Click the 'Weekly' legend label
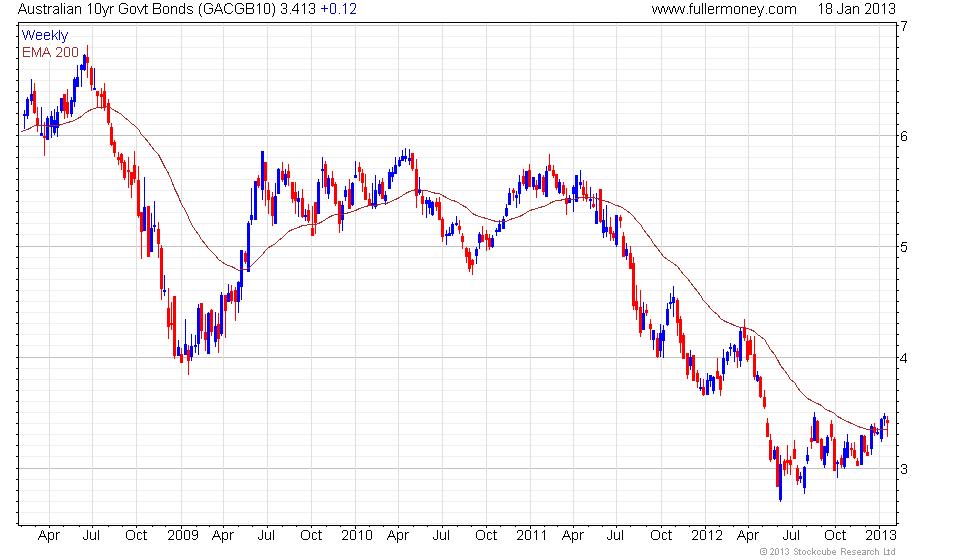 pos(44,36)
